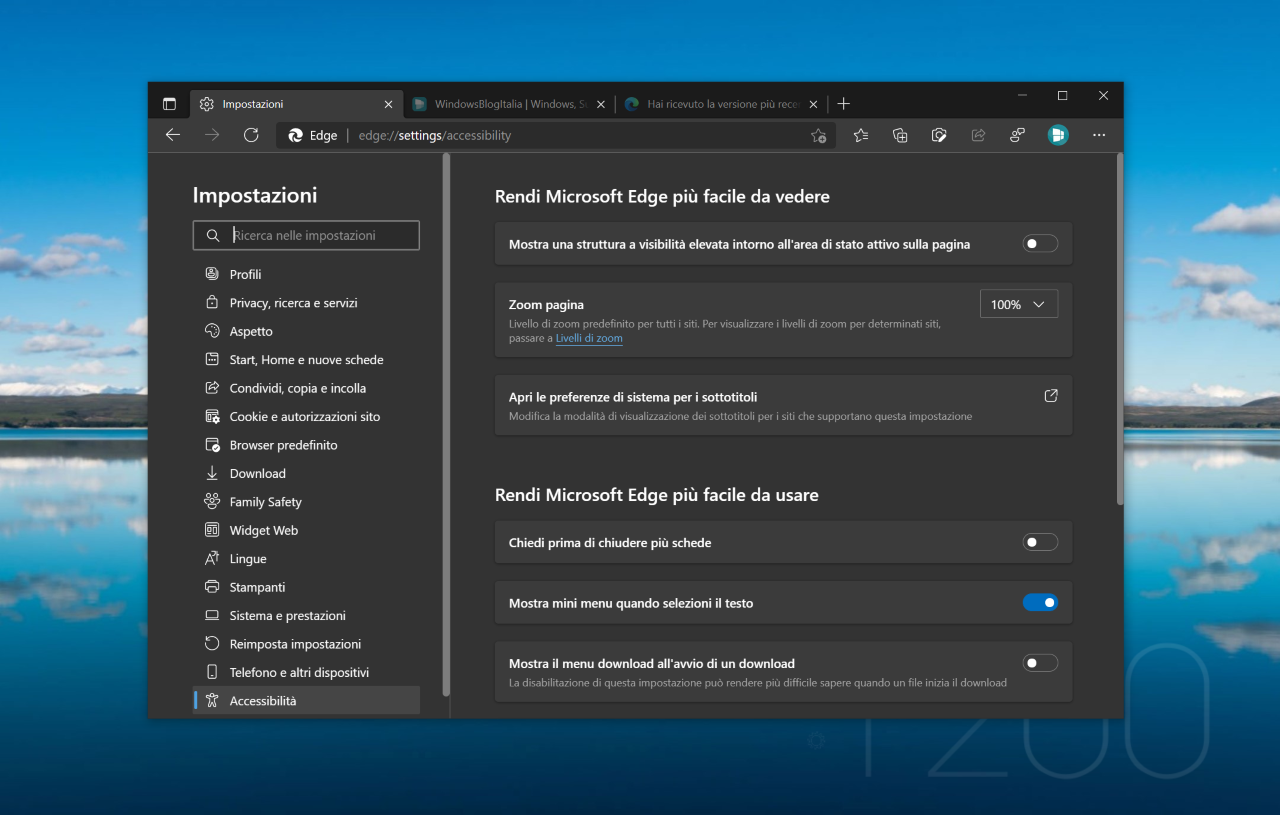
Task: Disable Mostra mini menu quando selezioni il testo
Action: click(1040, 602)
